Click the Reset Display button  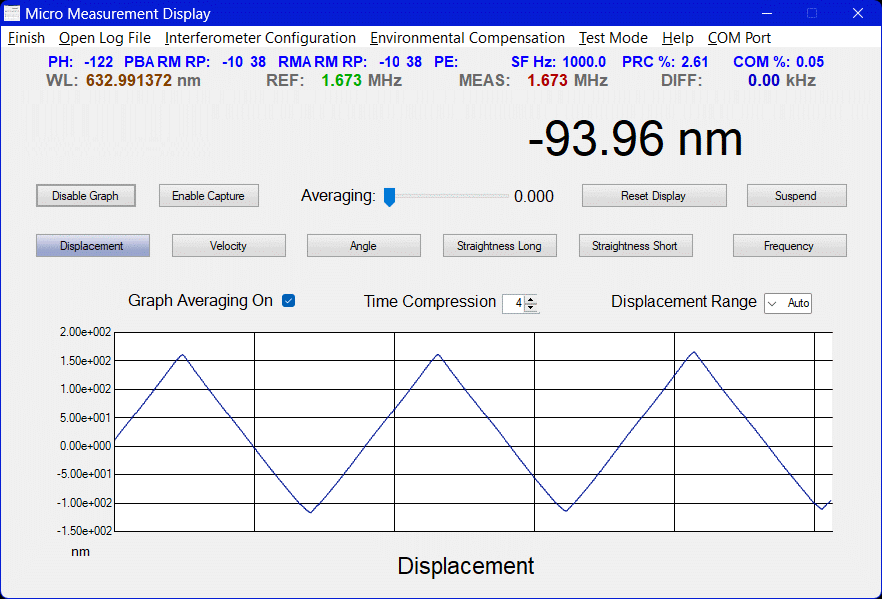[x=653, y=196]
